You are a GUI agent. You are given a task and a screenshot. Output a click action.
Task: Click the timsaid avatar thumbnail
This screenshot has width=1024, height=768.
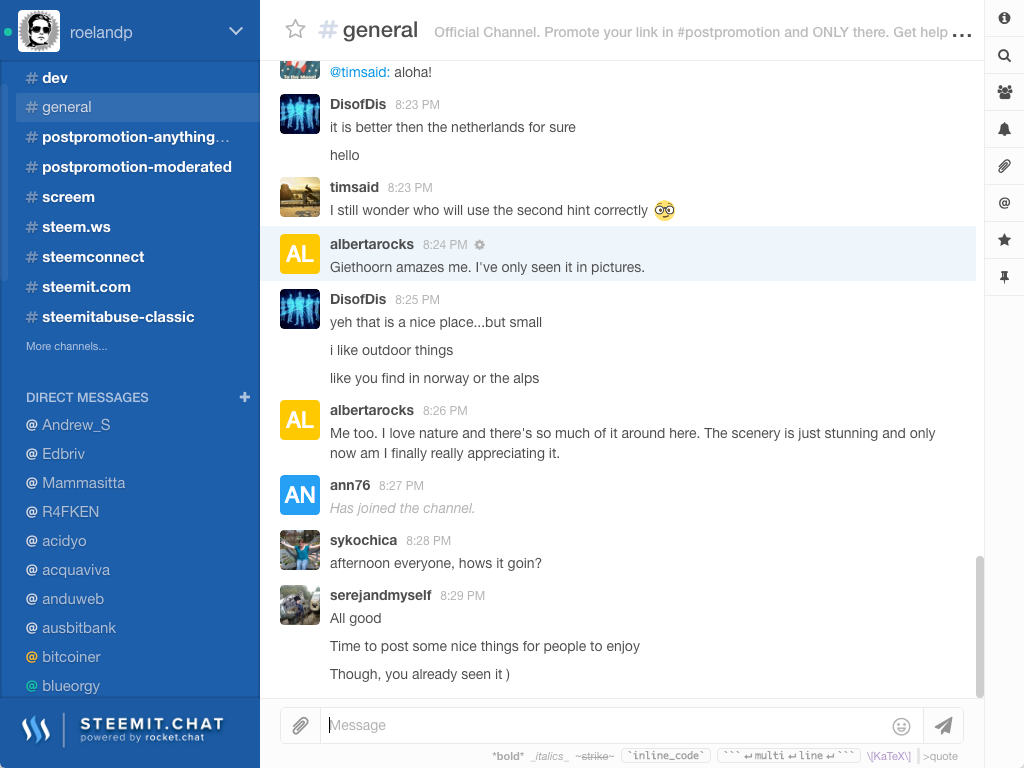pyautogui.click(x=300, y=197)
